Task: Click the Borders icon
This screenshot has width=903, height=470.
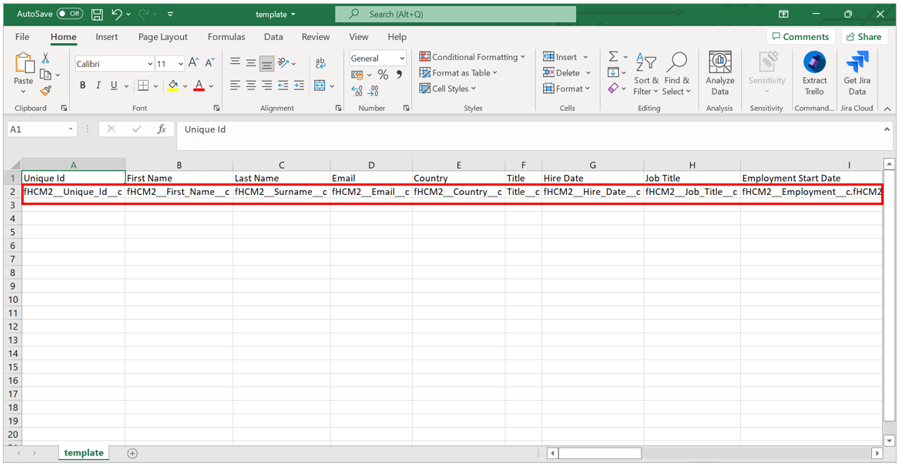Action: point(143,86)
